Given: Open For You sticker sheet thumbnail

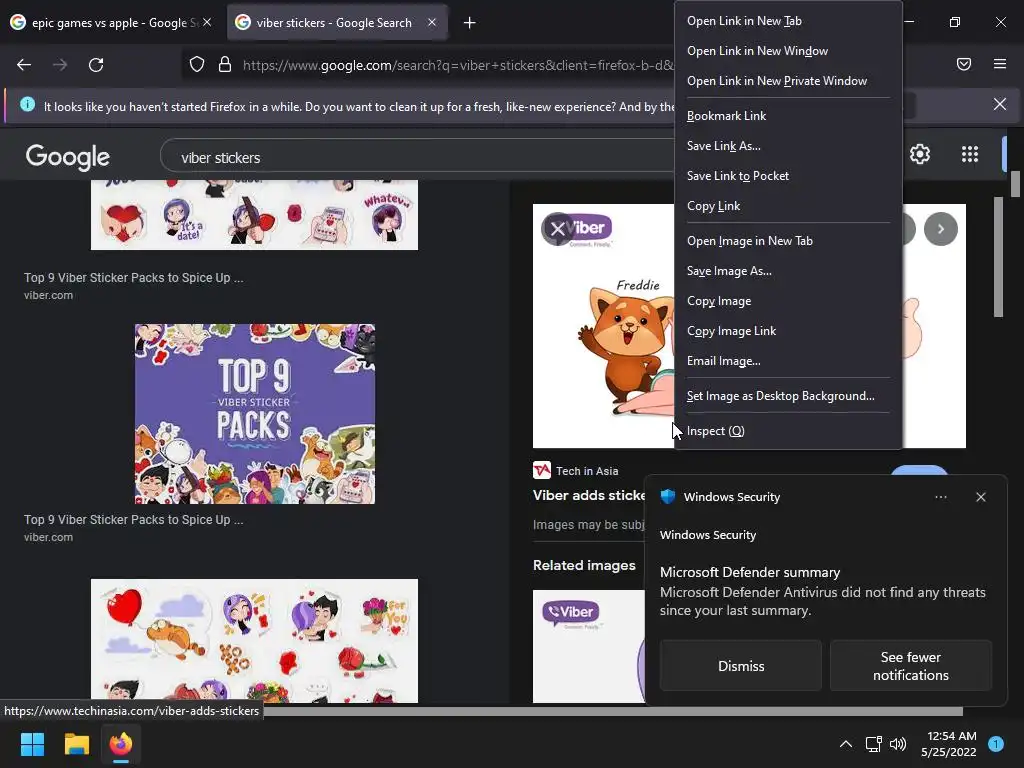Looking at the screenshot, I should pyautogui.click(x=254, y=641).
